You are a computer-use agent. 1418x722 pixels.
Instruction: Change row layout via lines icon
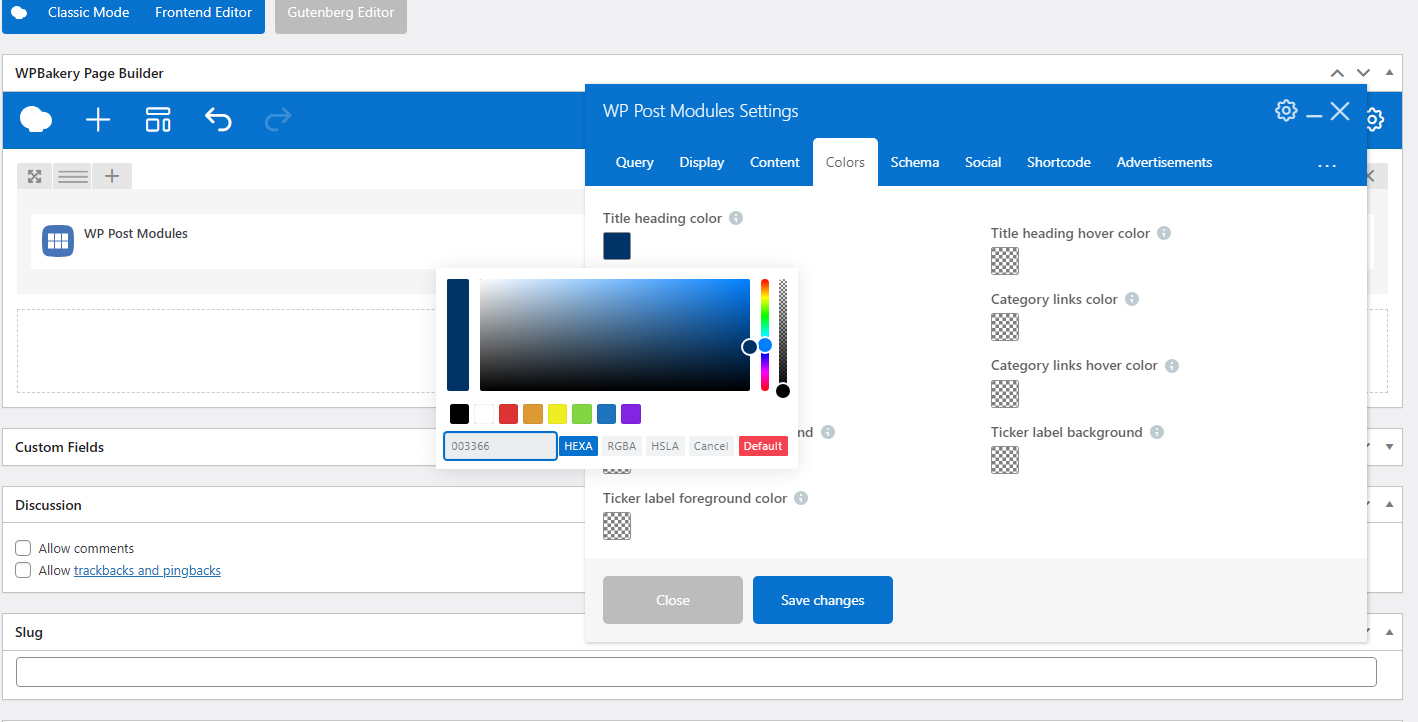pos(73,176)
